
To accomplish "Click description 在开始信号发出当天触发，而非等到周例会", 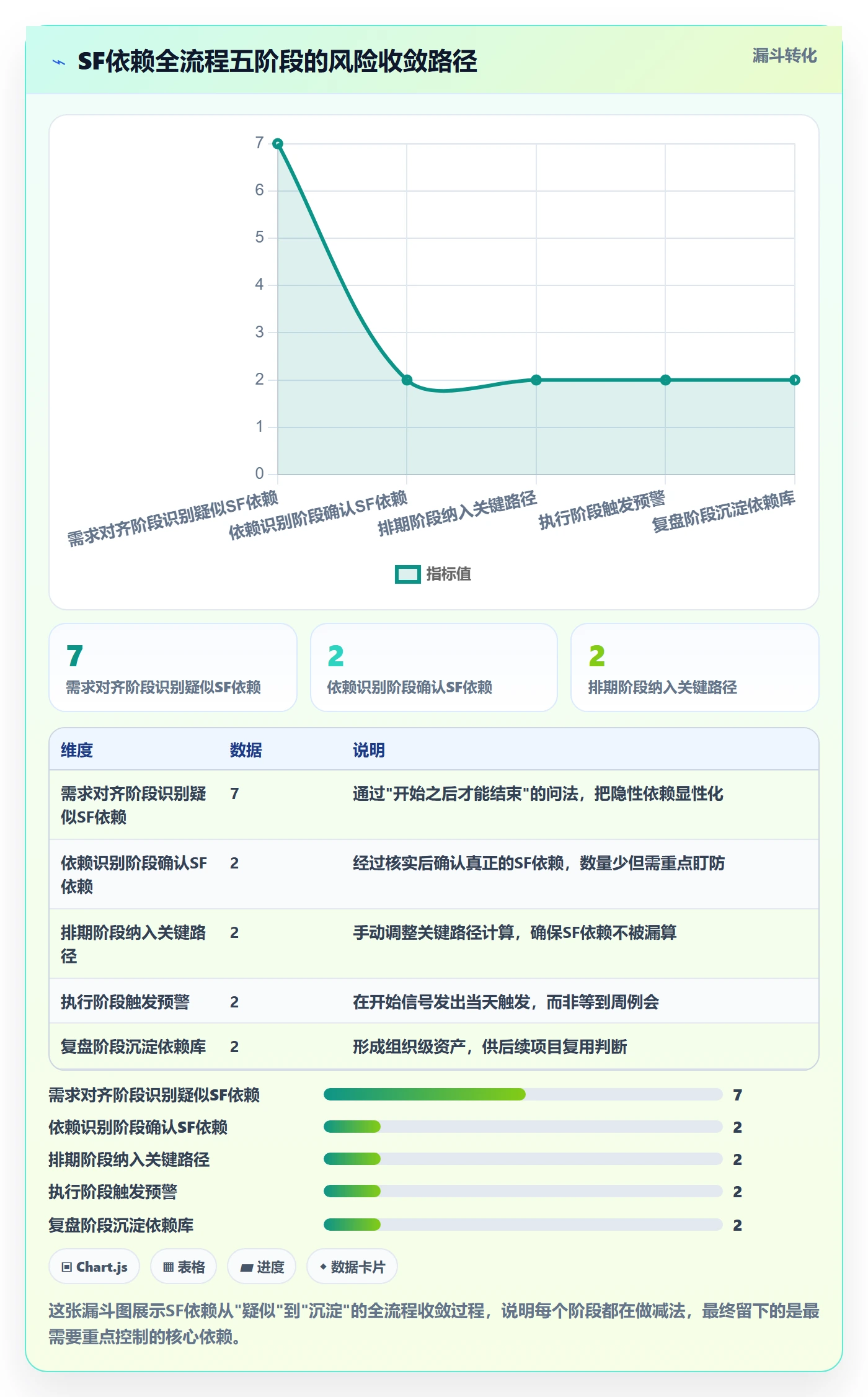I will pos(506,1002).
